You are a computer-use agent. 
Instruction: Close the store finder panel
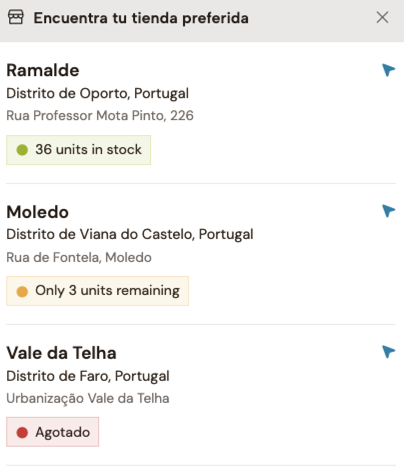[x=382, y=17]
